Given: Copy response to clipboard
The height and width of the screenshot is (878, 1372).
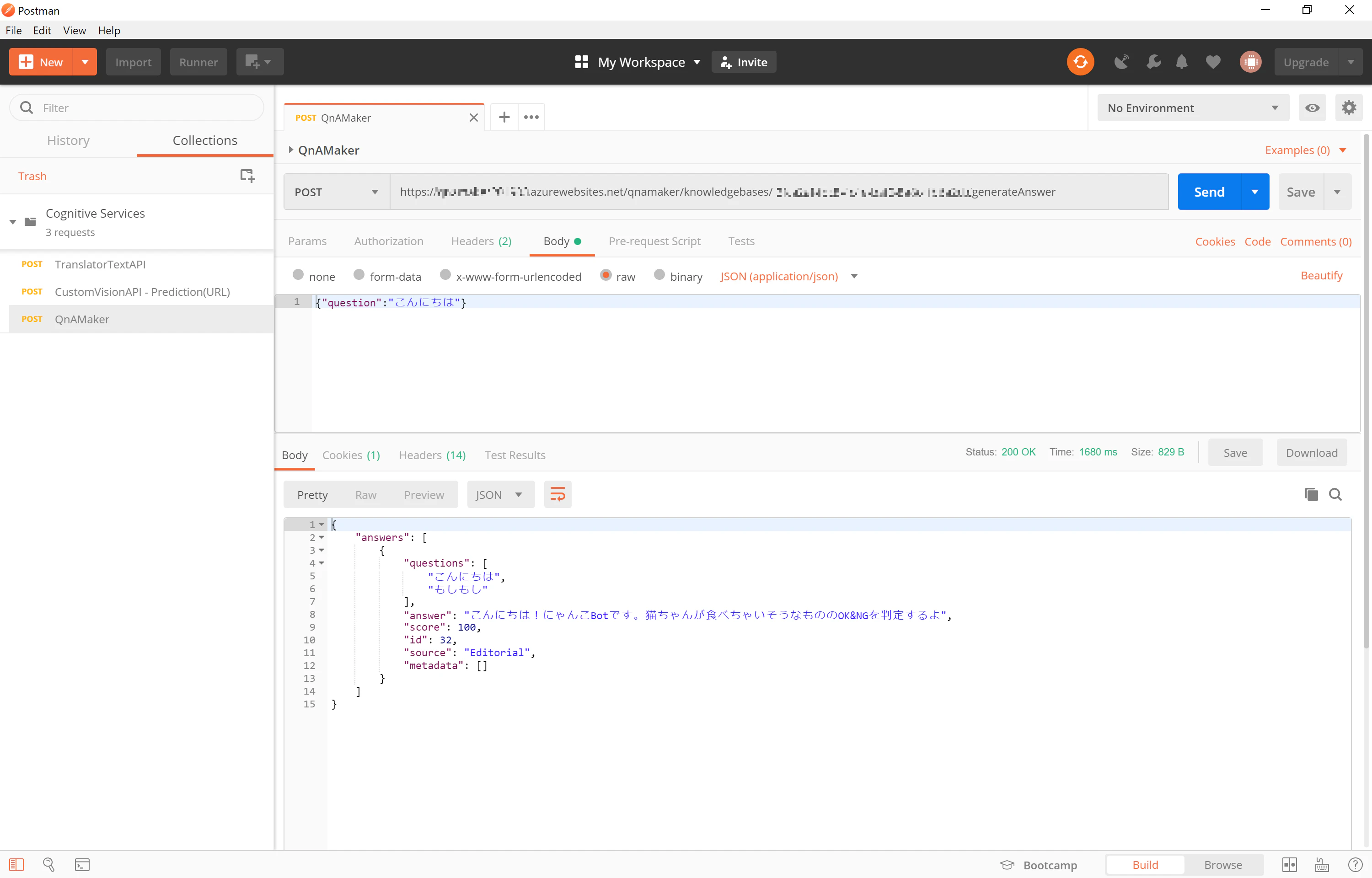Looking at the screenshot, I should point(1311,494).
